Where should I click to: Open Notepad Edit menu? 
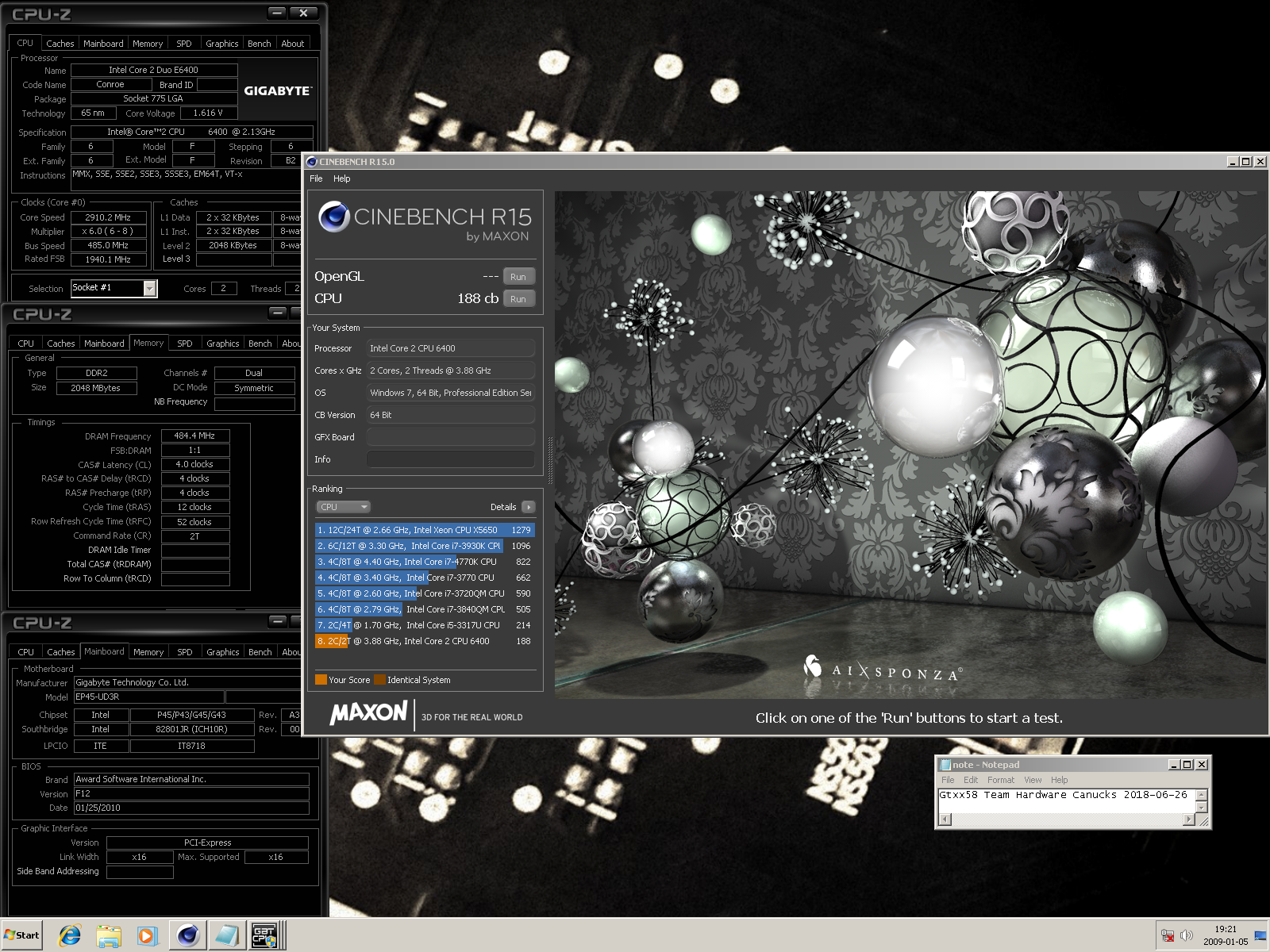pyautogui.click(x=971, y=780)
